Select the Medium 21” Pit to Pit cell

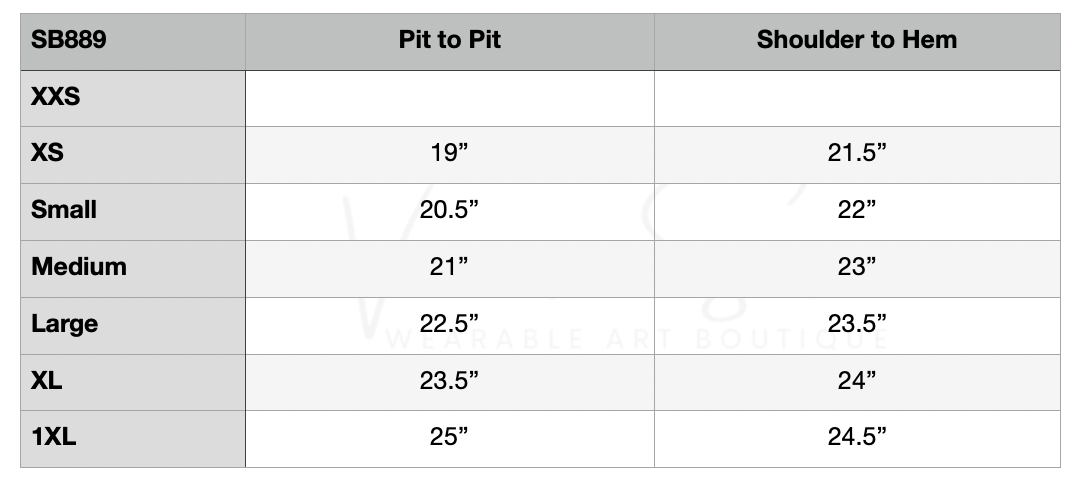449,267
